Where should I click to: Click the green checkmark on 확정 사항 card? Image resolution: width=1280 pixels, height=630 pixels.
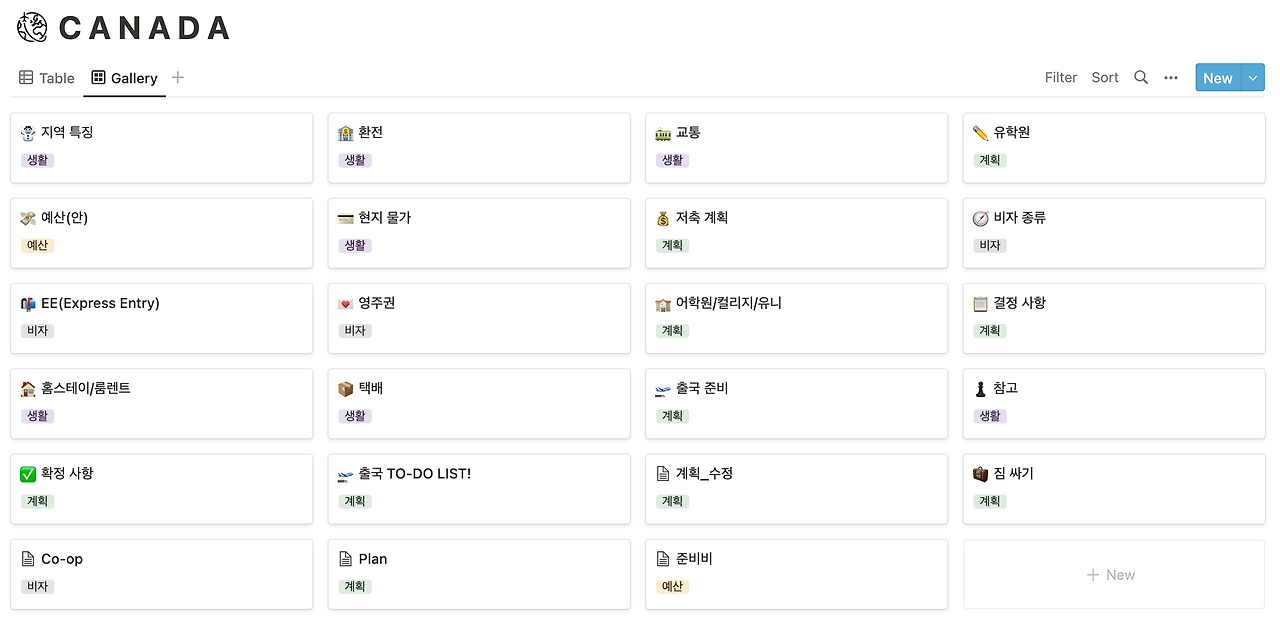(28, 474)
